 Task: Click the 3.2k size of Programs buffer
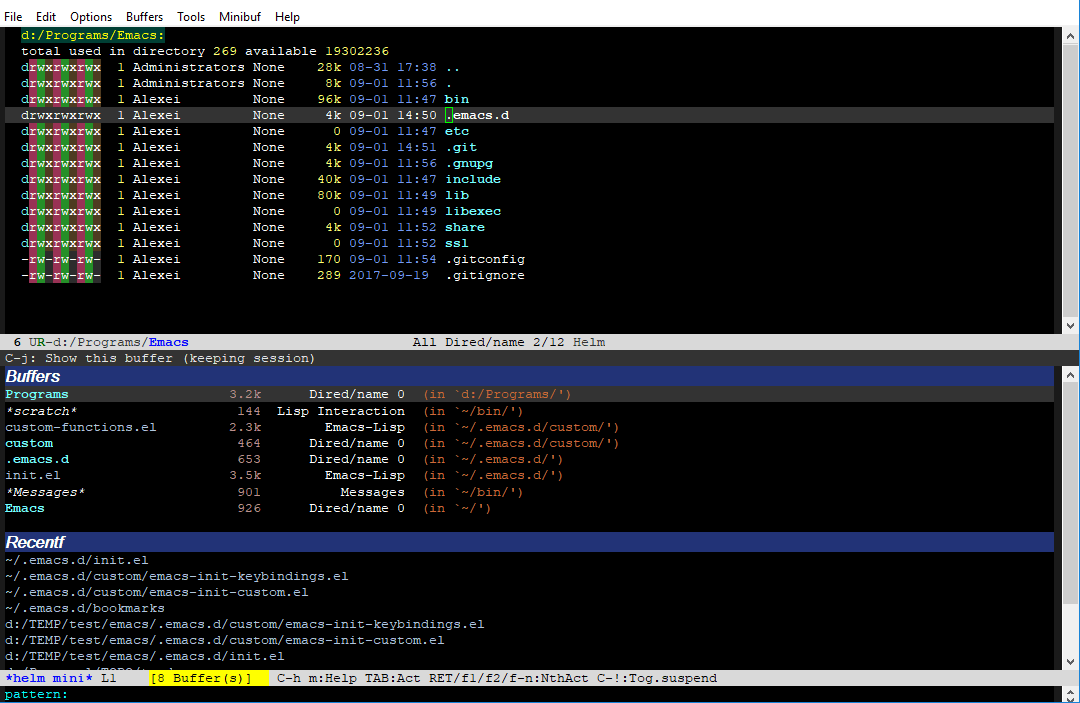tap(245, 395)
